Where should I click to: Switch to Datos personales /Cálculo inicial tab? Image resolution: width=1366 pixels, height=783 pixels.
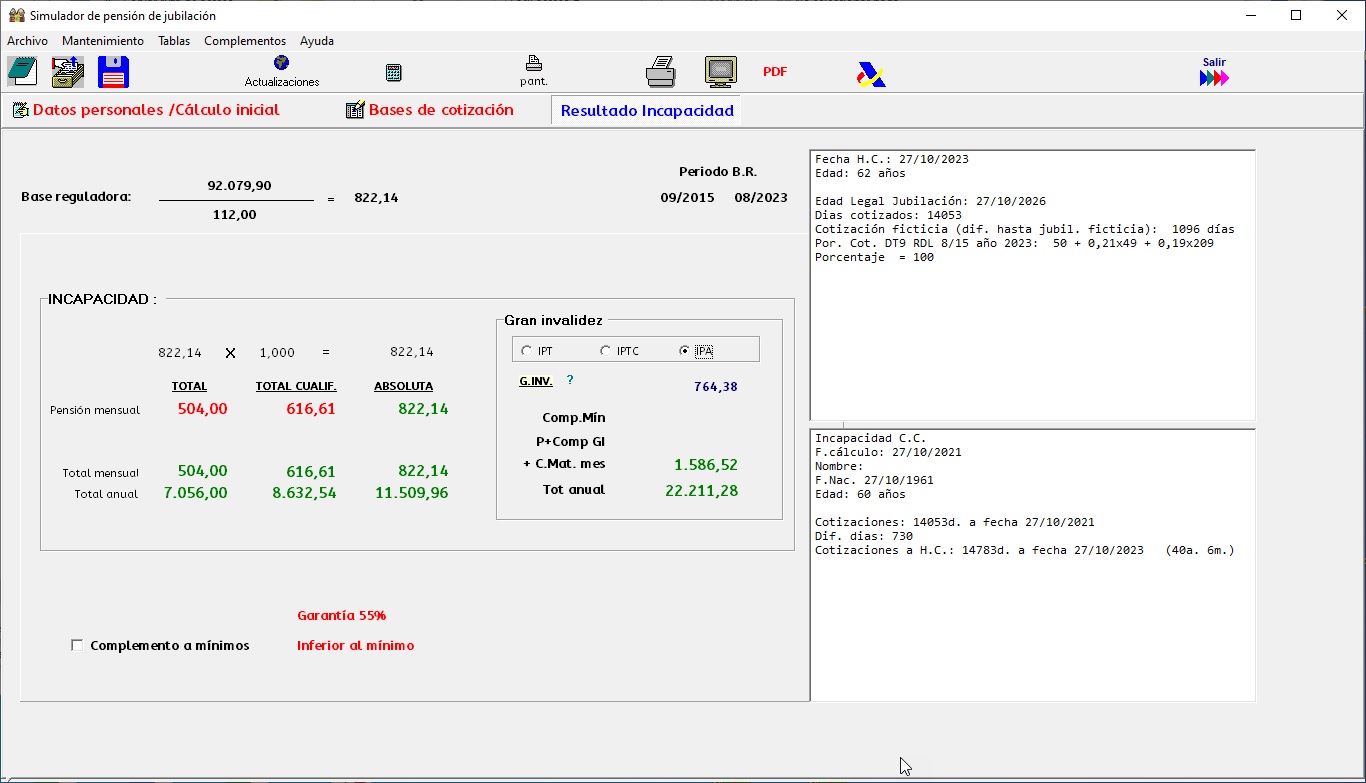click(x=146, y=110)
